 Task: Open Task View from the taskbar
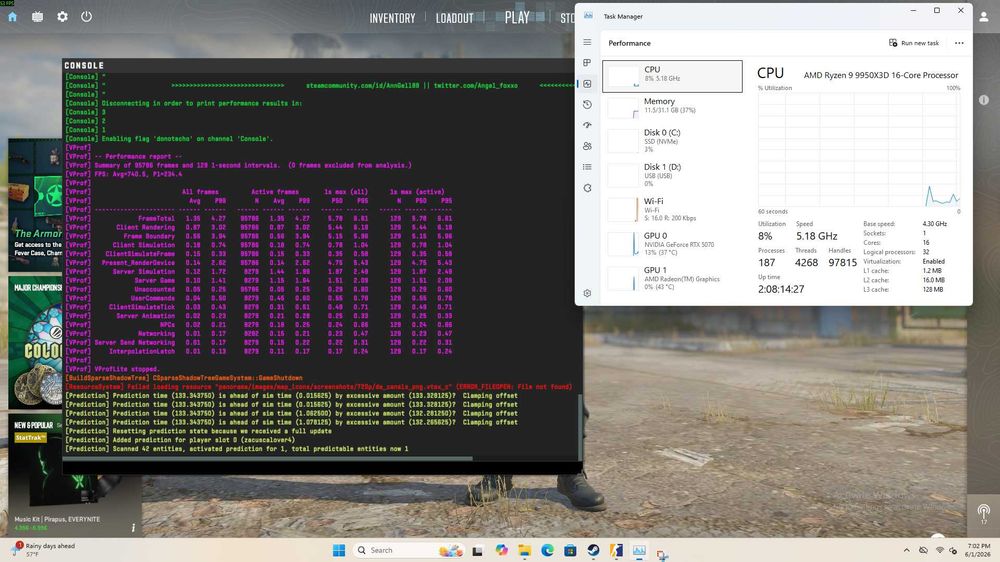[x=477, y=551]
